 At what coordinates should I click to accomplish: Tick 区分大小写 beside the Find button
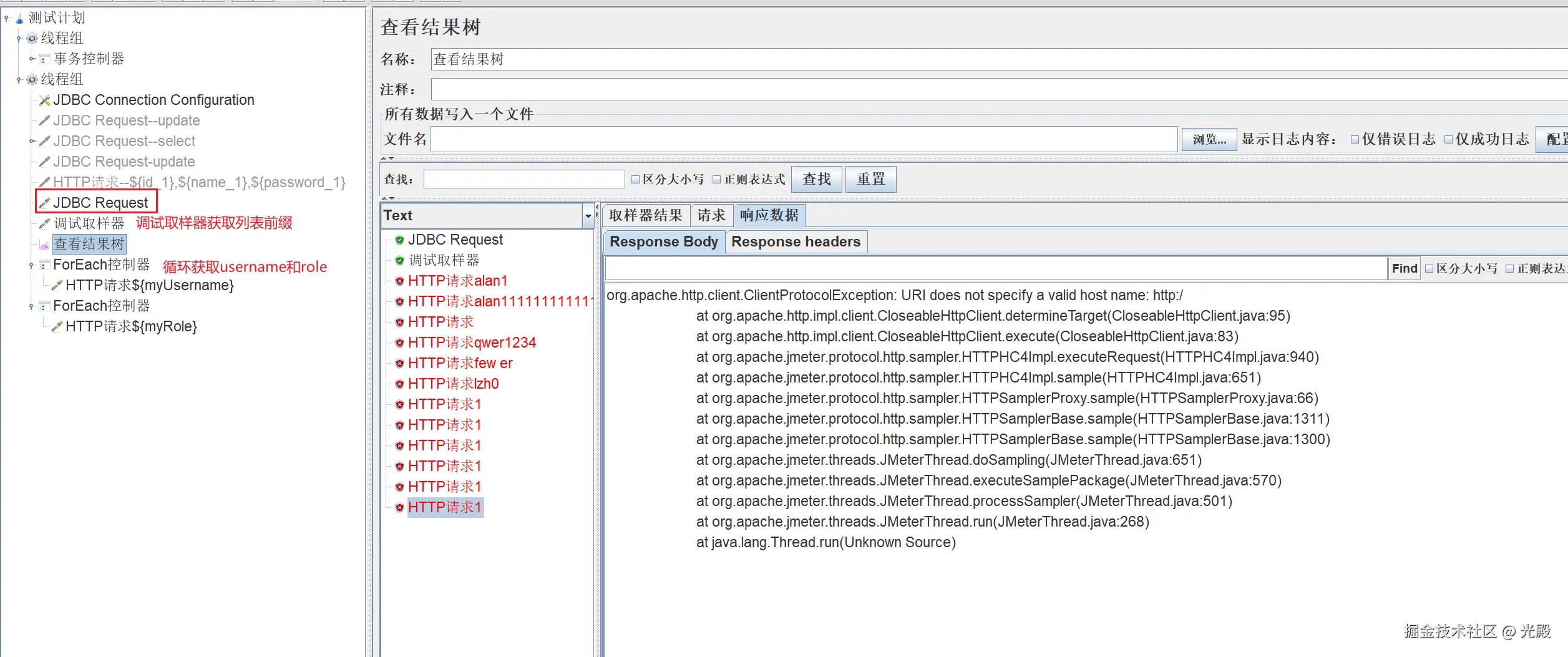click(x=1429, y=269)
